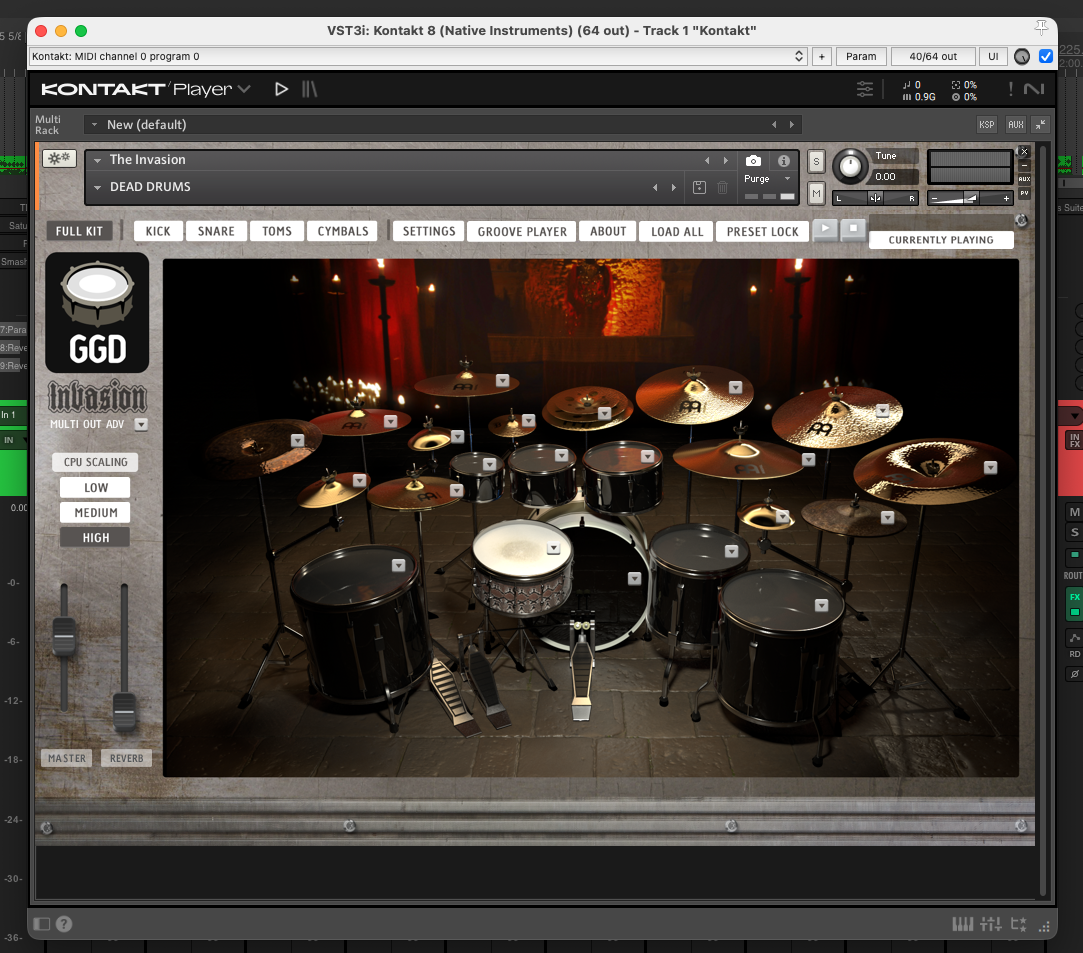Minimize the instrument header with minus icon
Image resolution: width=1083 pixels, height=953 pixels.
pyautogui.click(x=1024, y=166)
